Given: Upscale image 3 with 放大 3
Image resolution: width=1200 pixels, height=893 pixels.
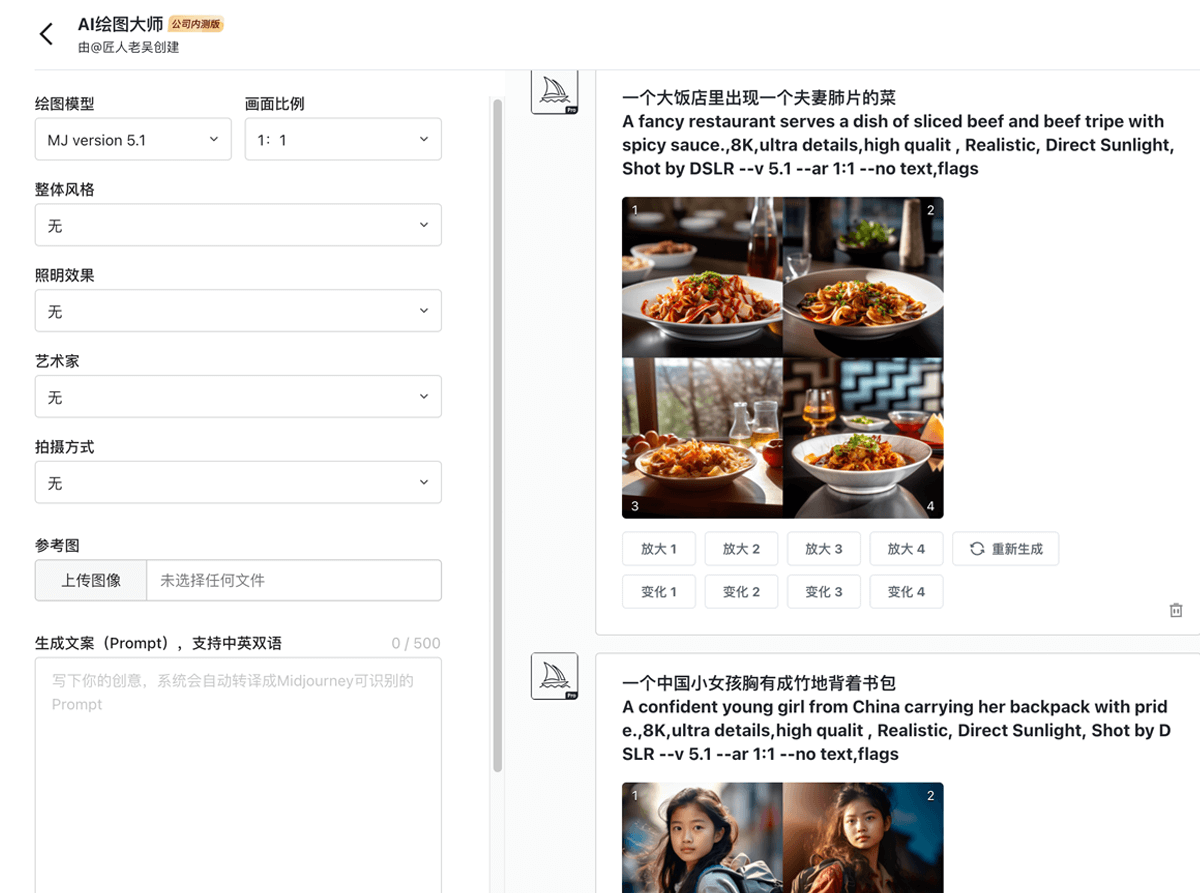Looking at the screenshot, I should (x=824, y=549).
